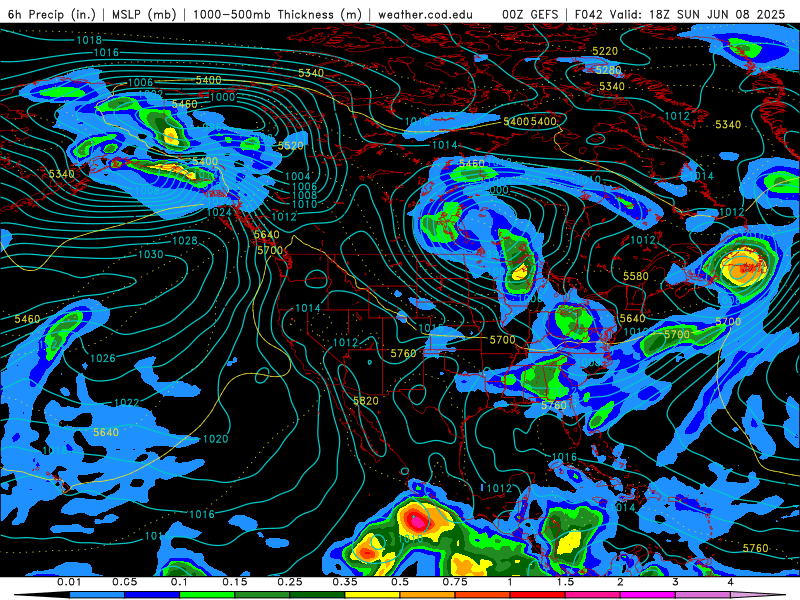The width and height of the screenshot is (800, 600).
Task: Click the 5820 thickness label
Action: click(366, 401)
